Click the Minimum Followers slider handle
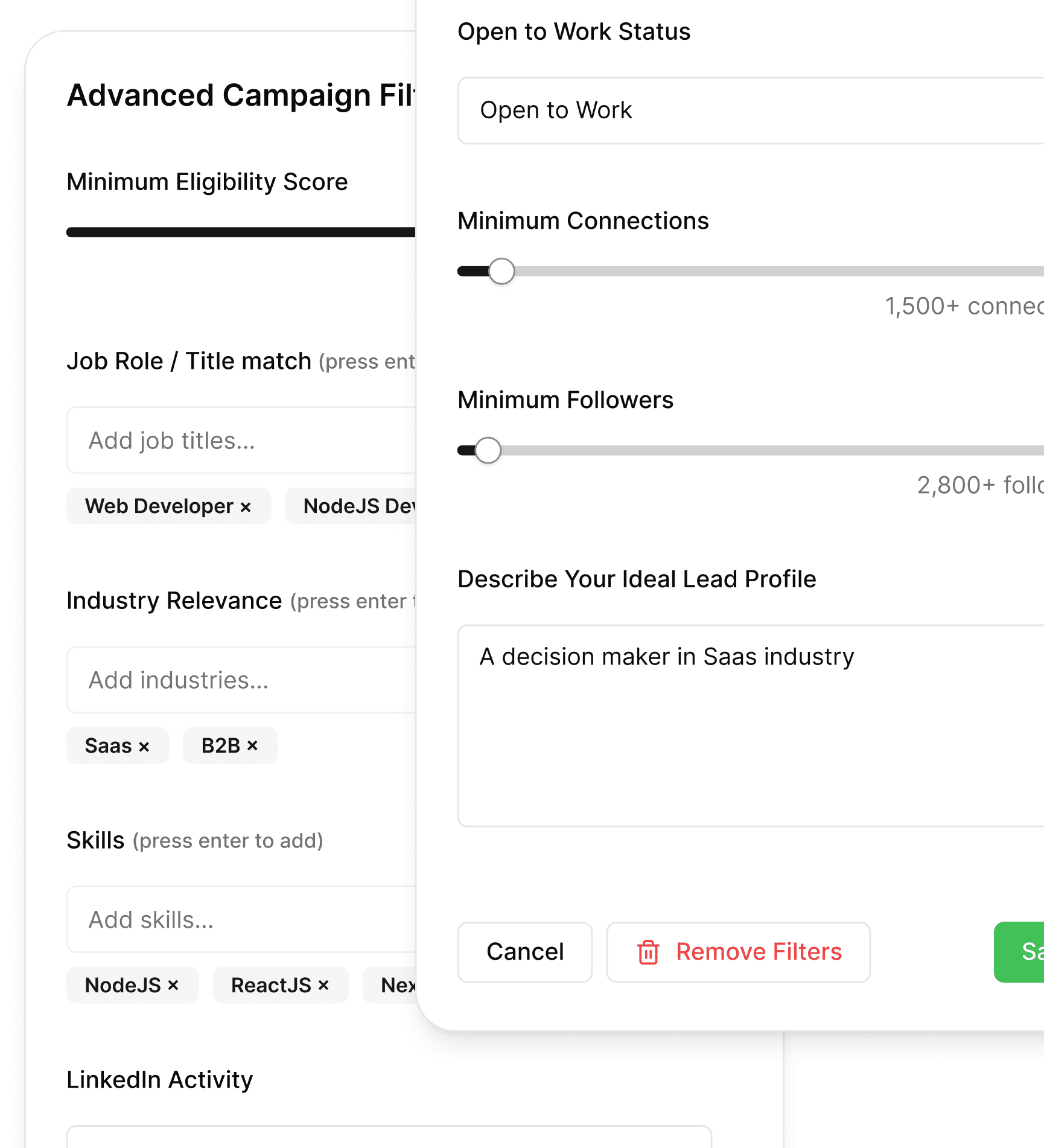 pyautogui.click(x=488, y=450)
